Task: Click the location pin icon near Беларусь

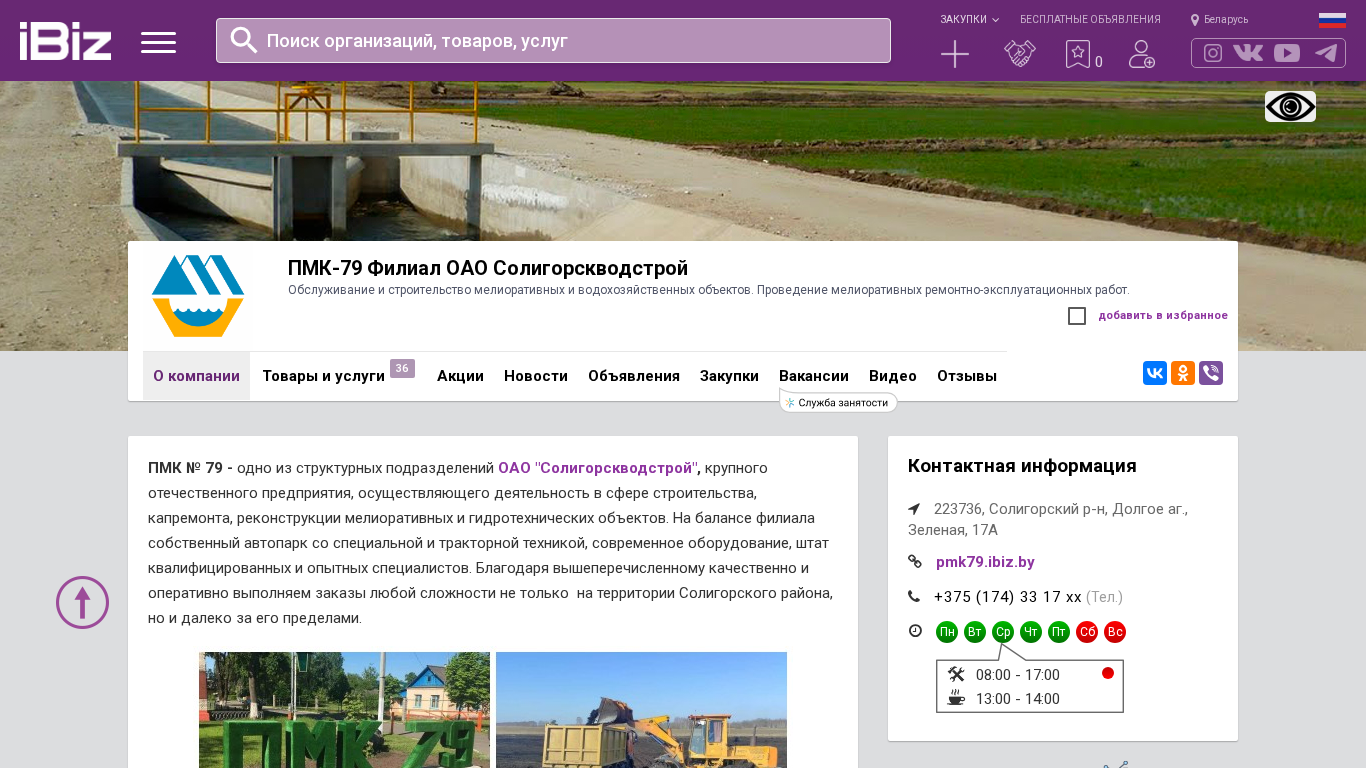Action: coord(1194,20)
